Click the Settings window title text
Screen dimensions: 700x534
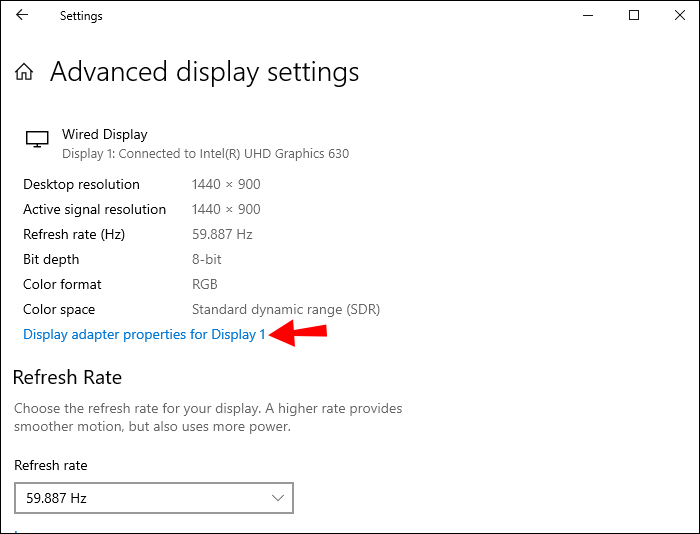[81, 16]
